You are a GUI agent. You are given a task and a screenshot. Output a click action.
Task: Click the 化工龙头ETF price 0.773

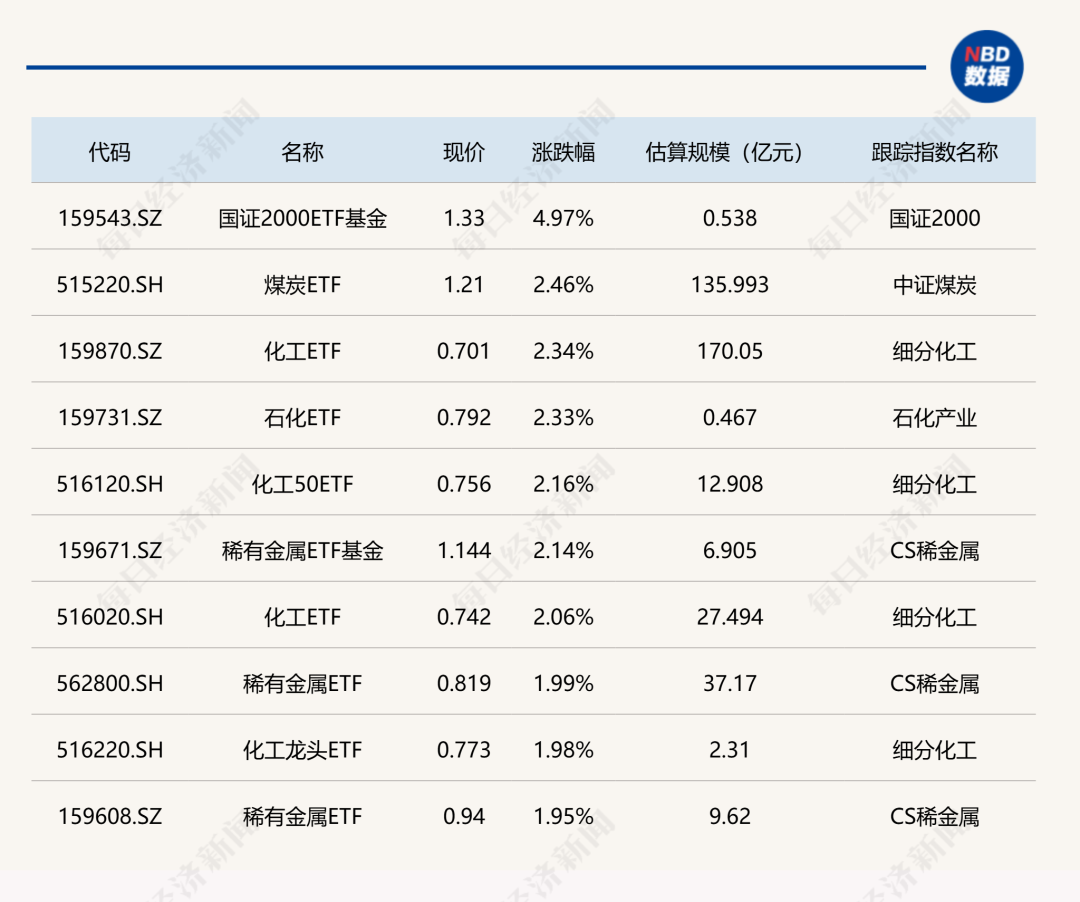tap(464, 749)
